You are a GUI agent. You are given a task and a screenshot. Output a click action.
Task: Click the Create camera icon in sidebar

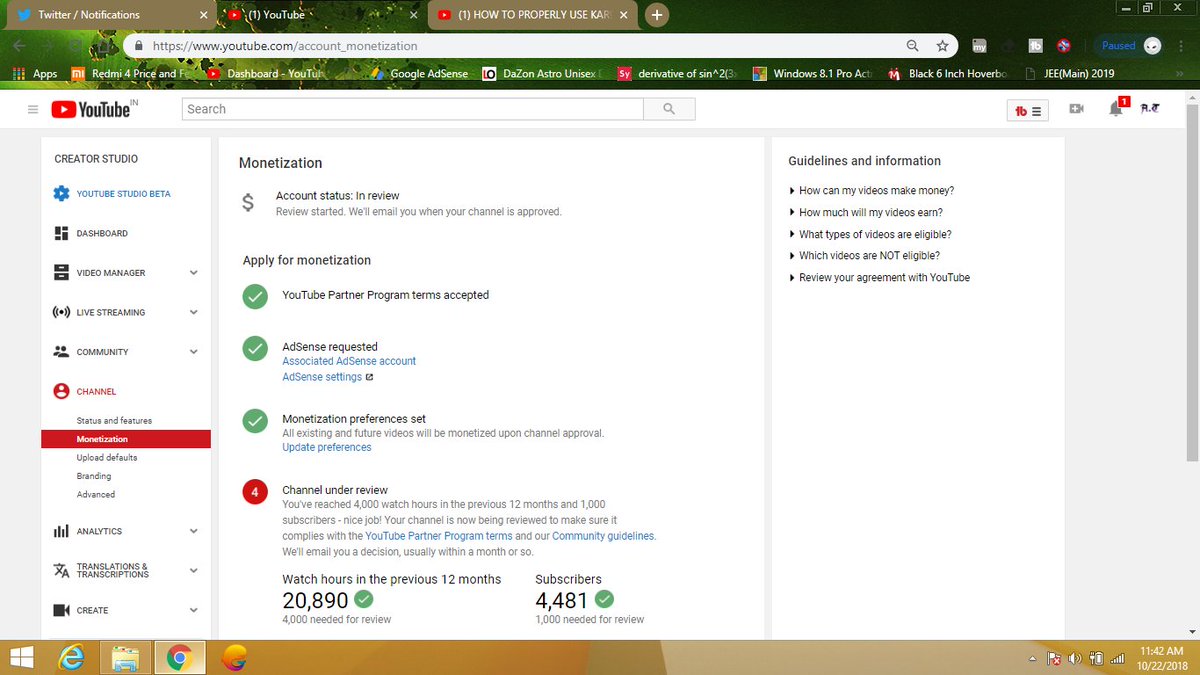[61, 610]
